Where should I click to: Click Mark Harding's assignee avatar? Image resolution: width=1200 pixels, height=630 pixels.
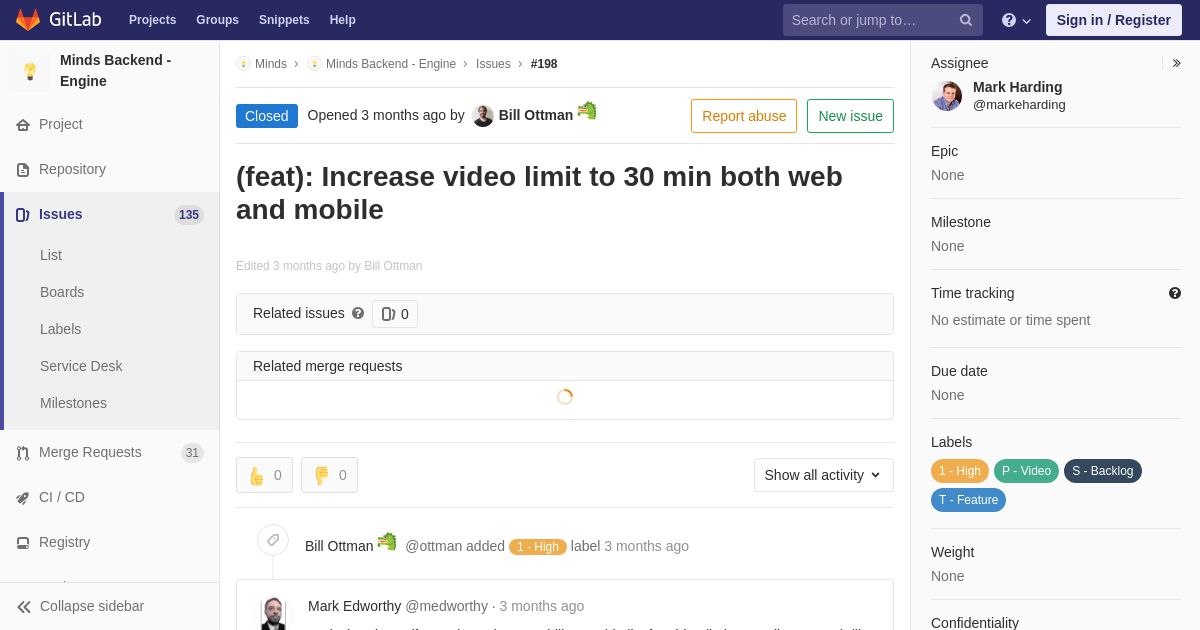point(947,96)
